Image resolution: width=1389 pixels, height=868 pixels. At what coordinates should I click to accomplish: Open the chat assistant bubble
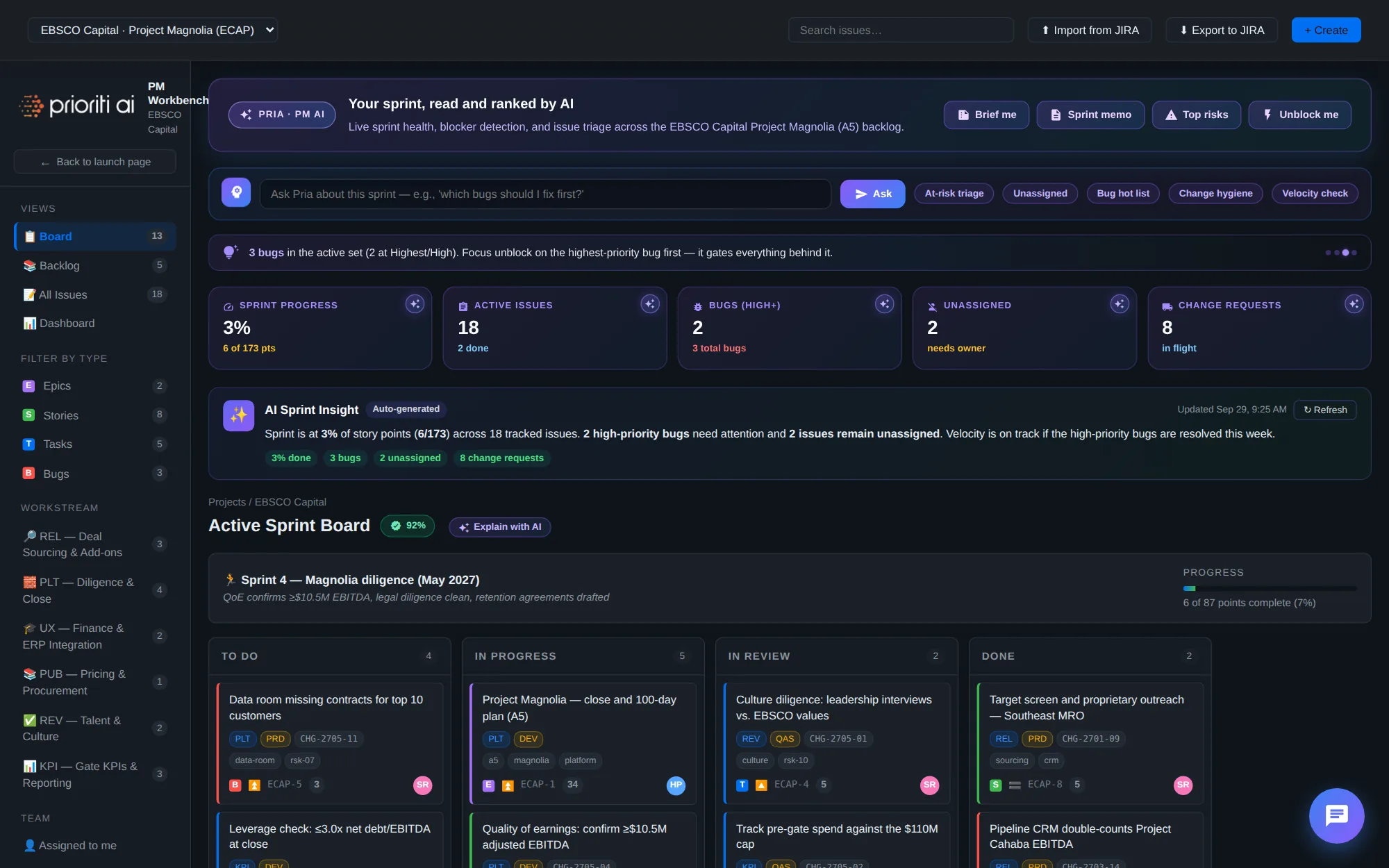click(x=1336, y=815)
